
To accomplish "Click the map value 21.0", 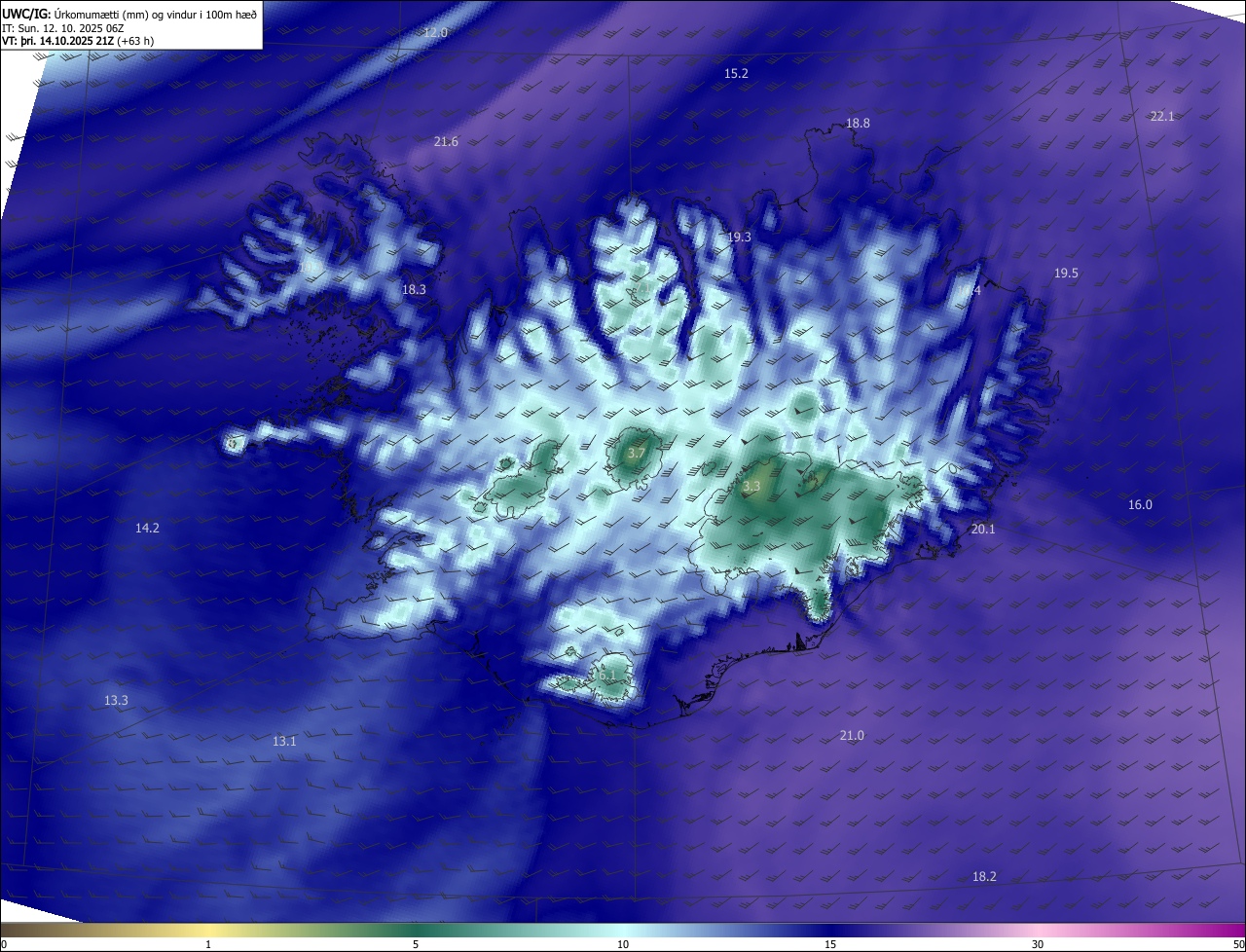I will pyautogui.click(x=852, y=735).
